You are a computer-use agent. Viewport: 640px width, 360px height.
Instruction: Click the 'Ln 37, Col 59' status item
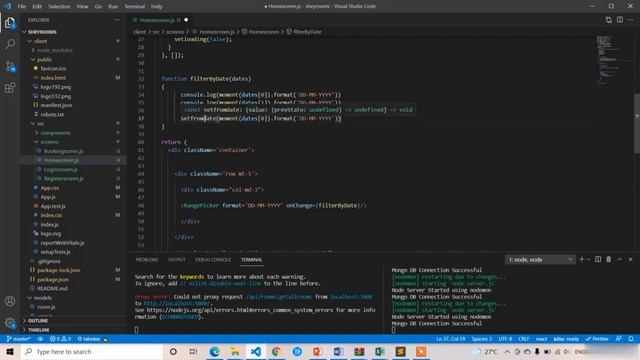pos(450,339)
